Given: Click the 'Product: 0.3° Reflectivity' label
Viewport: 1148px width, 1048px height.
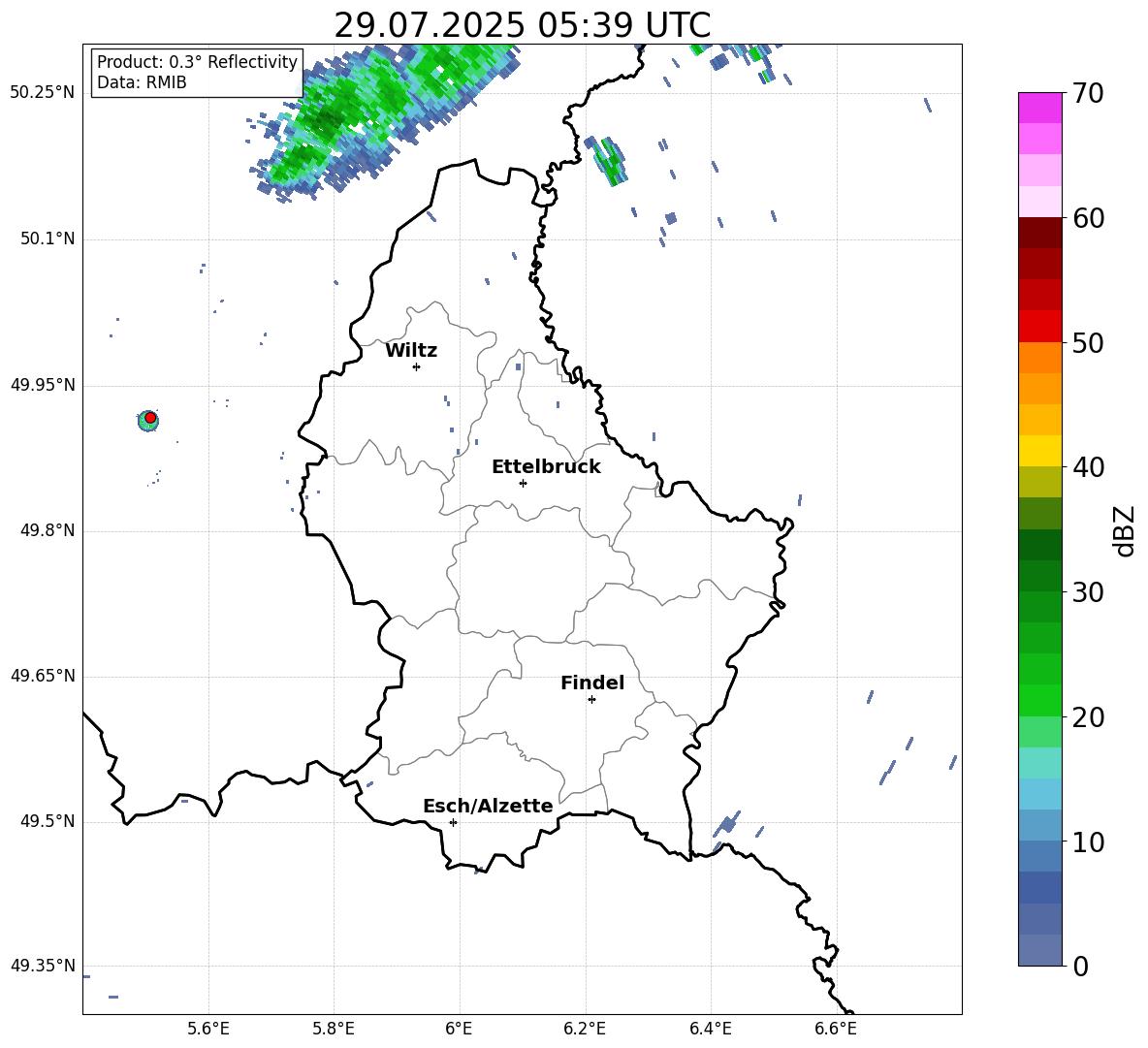Looking at the screenshot, I should click(x=197, y=62).
